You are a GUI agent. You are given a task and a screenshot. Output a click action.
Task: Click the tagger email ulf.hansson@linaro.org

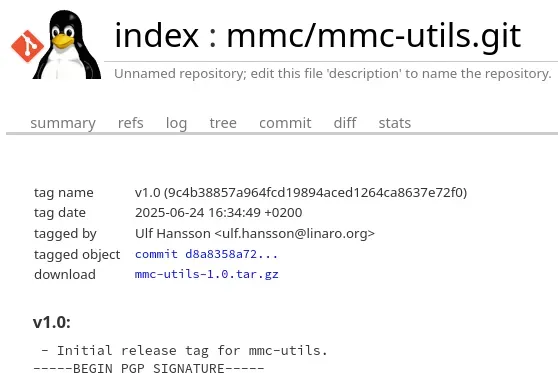295,233
